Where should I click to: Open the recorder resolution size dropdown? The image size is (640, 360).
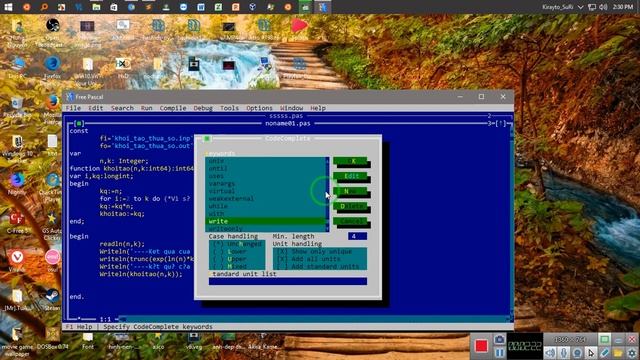point(570,340)
